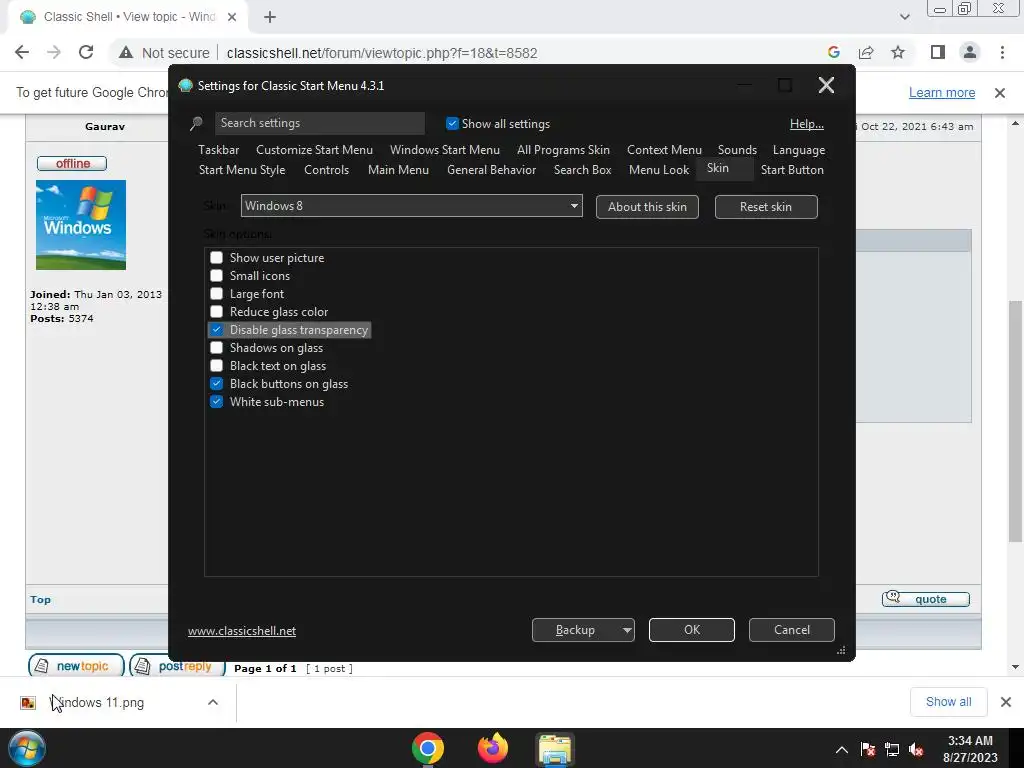
Task: Reload the page in Chrome
Action: 86,52
